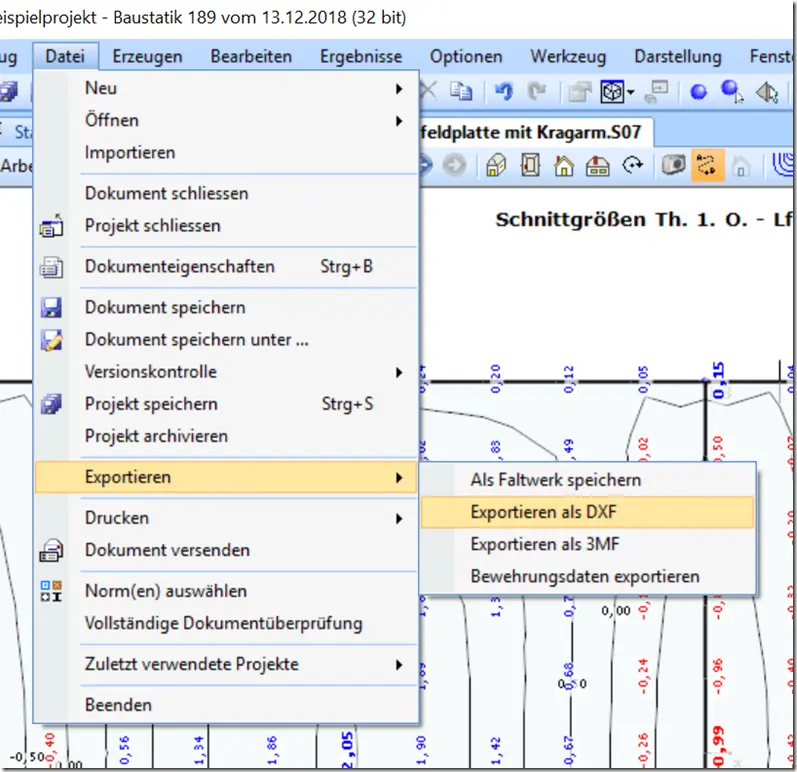797x772 pixels.
Task: Click the delete X icon in toolbar
Action: (x=428, y=91)
